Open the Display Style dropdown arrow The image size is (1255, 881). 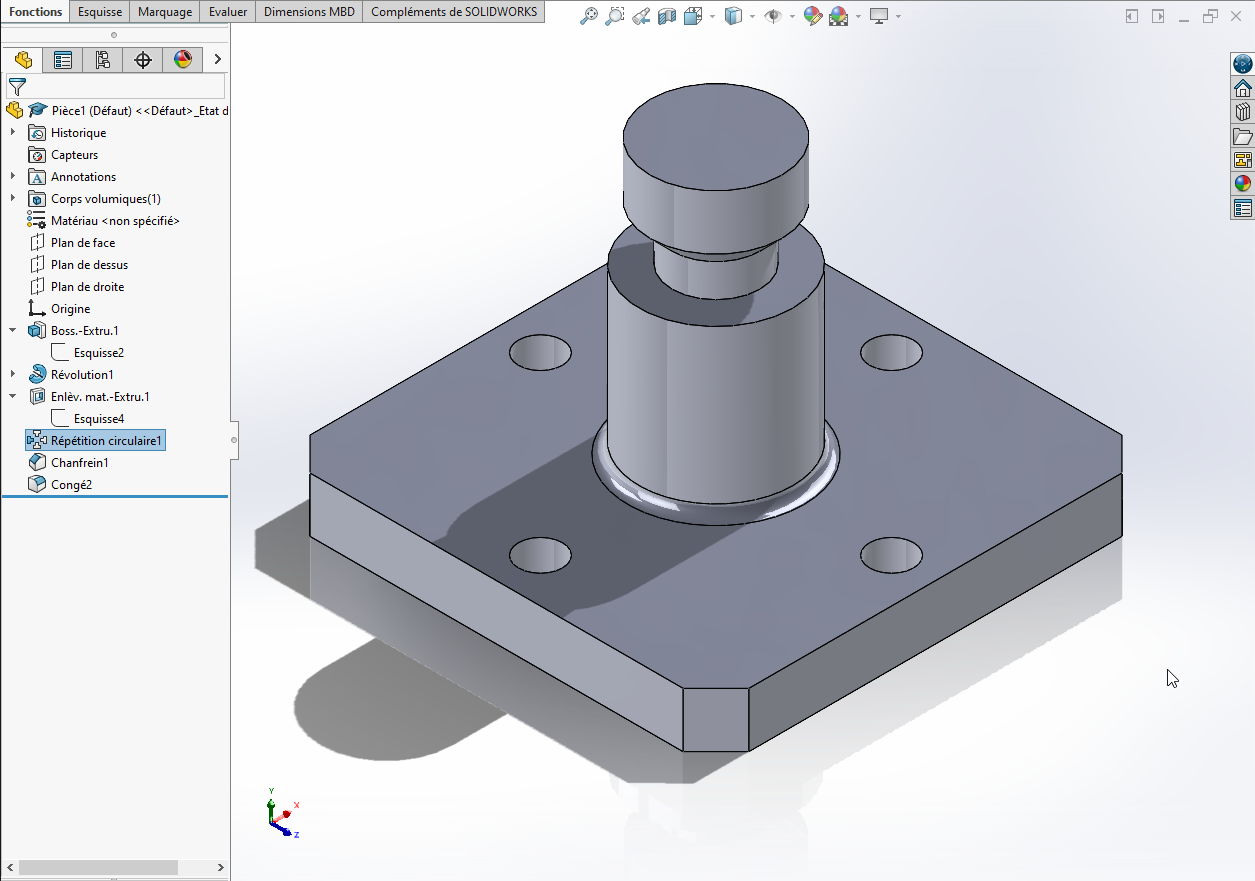[753, 17]
